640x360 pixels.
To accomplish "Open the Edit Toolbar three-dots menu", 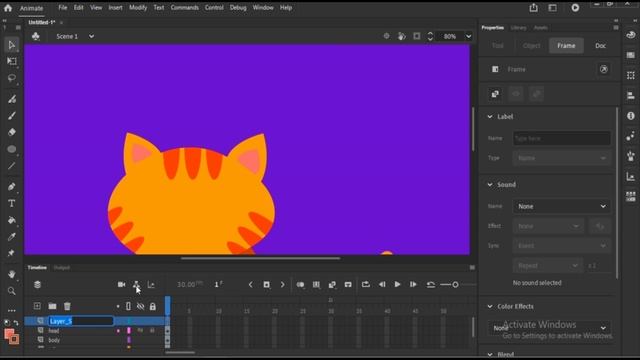I will tap(11, 311).
